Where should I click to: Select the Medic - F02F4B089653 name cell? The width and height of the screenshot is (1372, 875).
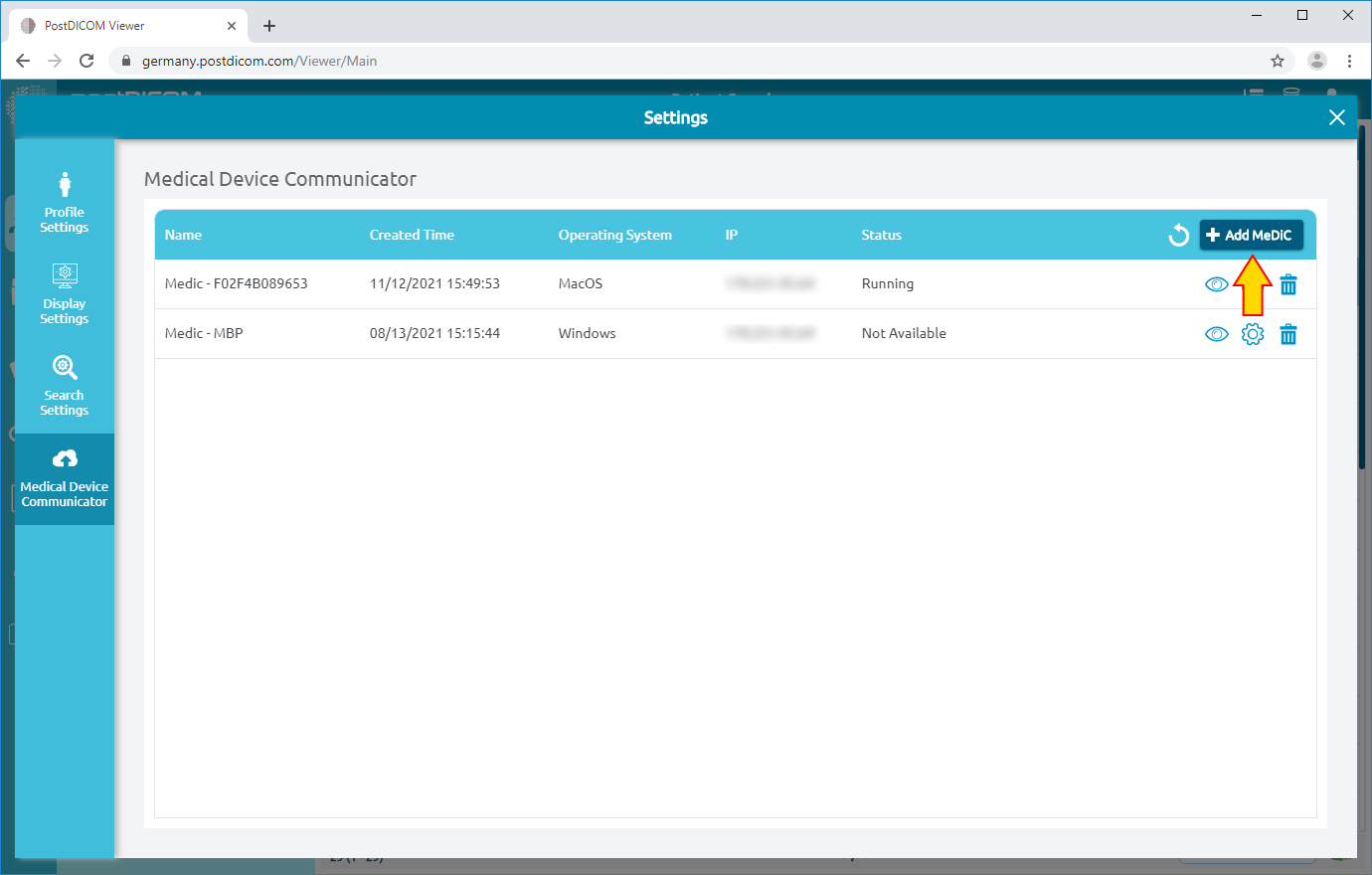[237, 283]
